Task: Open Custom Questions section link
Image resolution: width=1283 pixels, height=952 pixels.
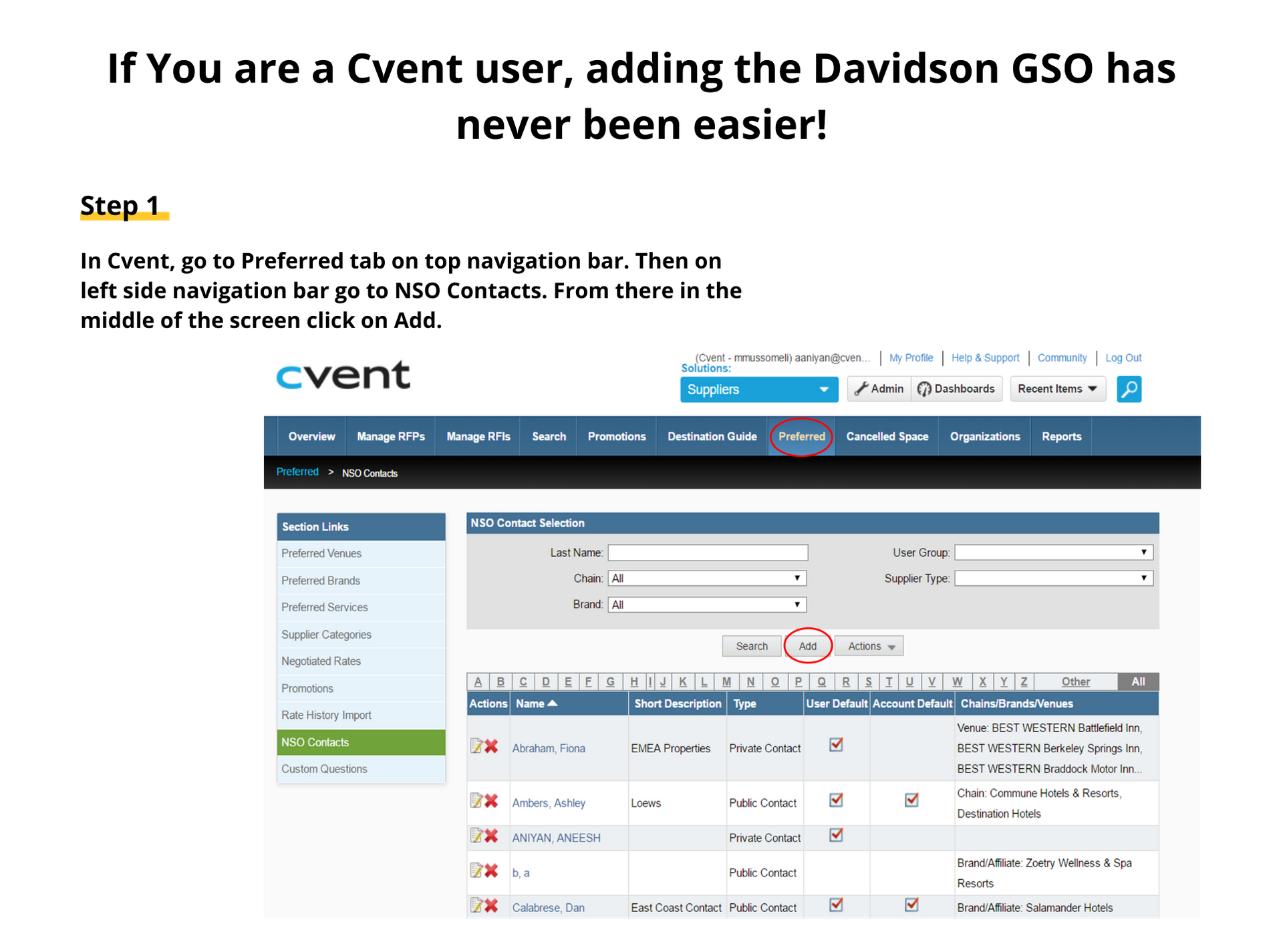Action: click(361, 769)
